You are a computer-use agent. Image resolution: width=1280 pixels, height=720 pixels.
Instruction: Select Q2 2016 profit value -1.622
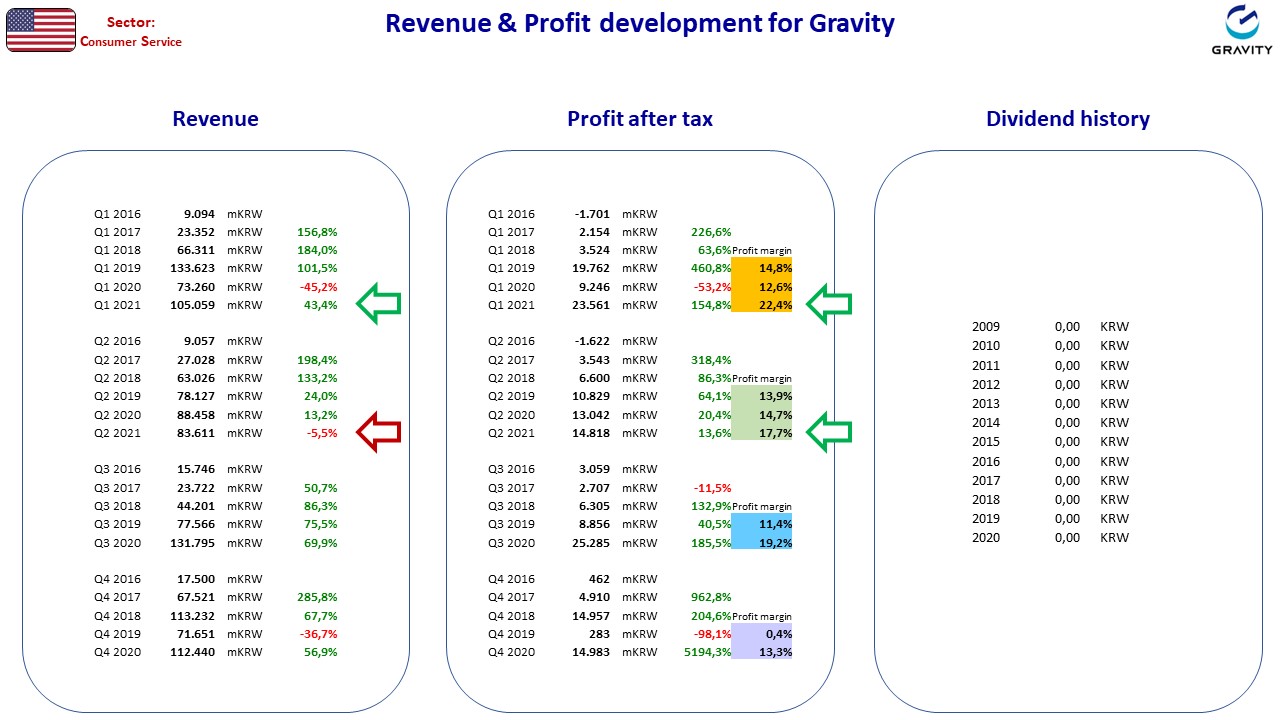592,341
